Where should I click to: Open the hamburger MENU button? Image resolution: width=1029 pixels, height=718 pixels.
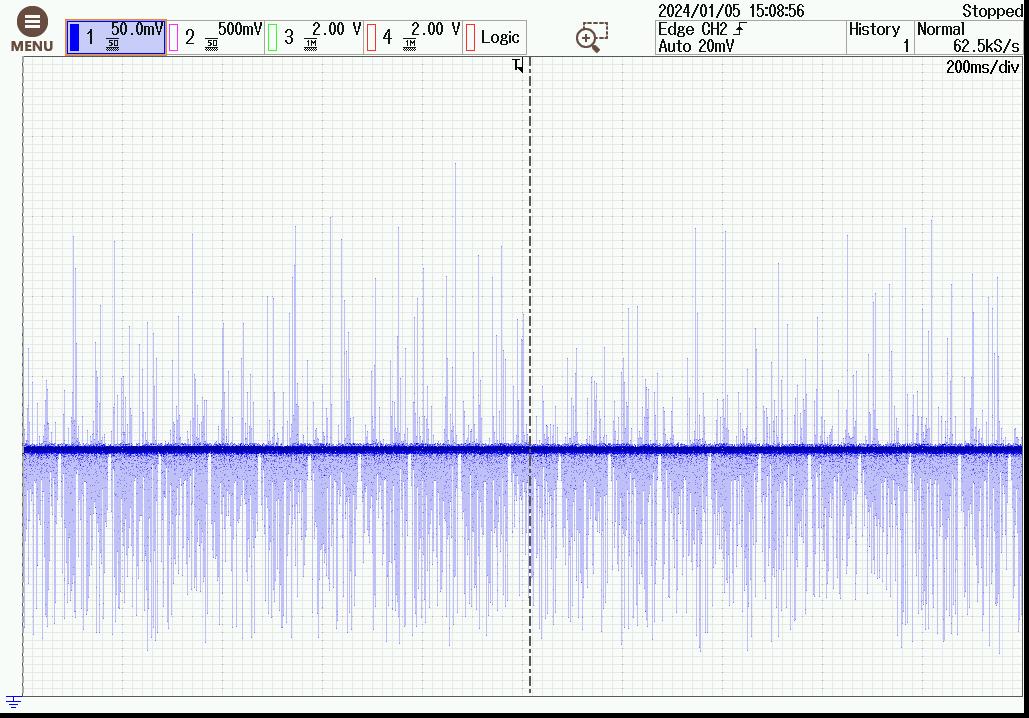(32, 30)
